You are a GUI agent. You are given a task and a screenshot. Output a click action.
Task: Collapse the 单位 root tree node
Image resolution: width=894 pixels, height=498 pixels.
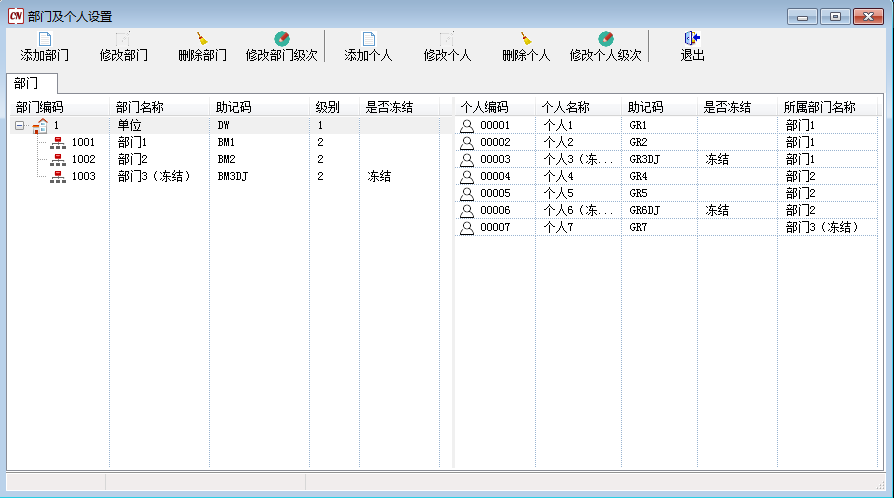click(19, 126)
